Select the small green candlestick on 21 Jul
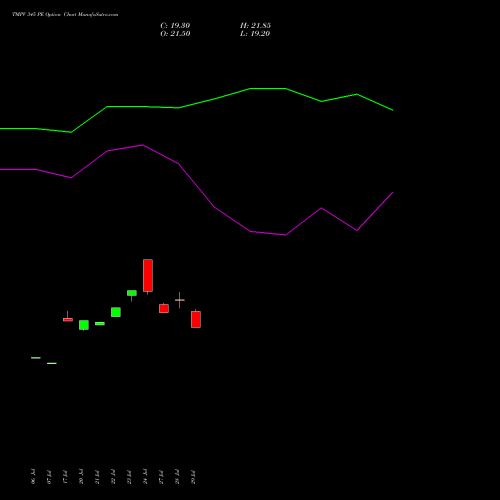This screenshot has height=500, width=500. (x=100, y=324)
